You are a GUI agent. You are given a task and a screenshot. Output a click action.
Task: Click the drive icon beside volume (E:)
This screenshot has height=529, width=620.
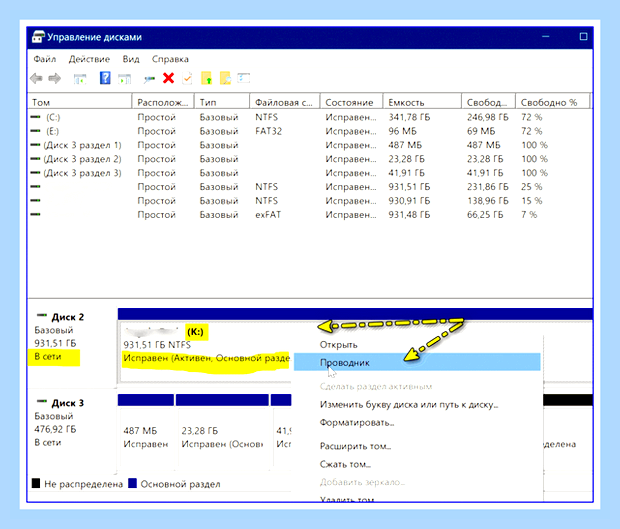point(36,130)
